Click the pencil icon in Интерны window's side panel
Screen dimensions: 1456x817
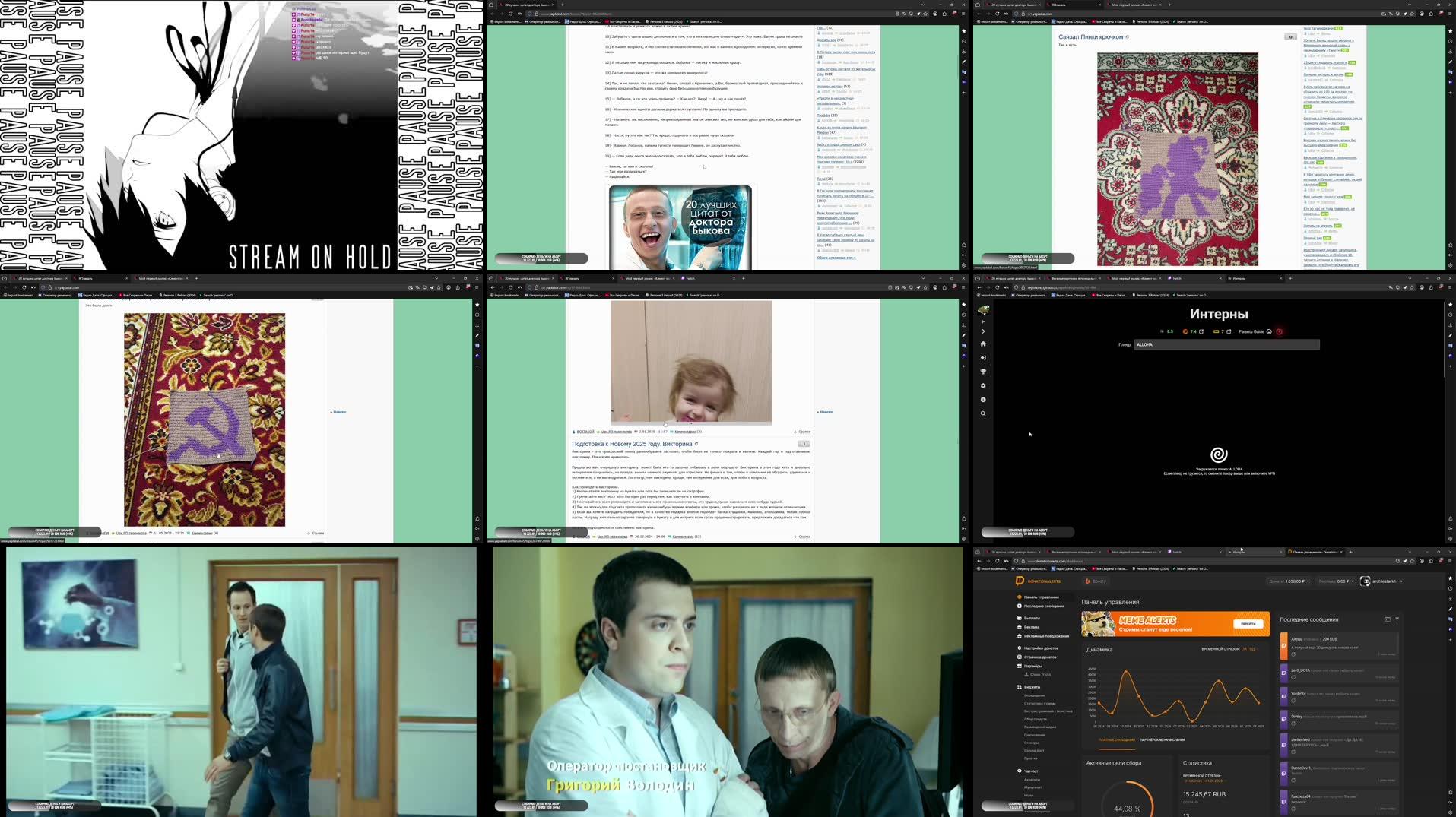[1450, 335]
